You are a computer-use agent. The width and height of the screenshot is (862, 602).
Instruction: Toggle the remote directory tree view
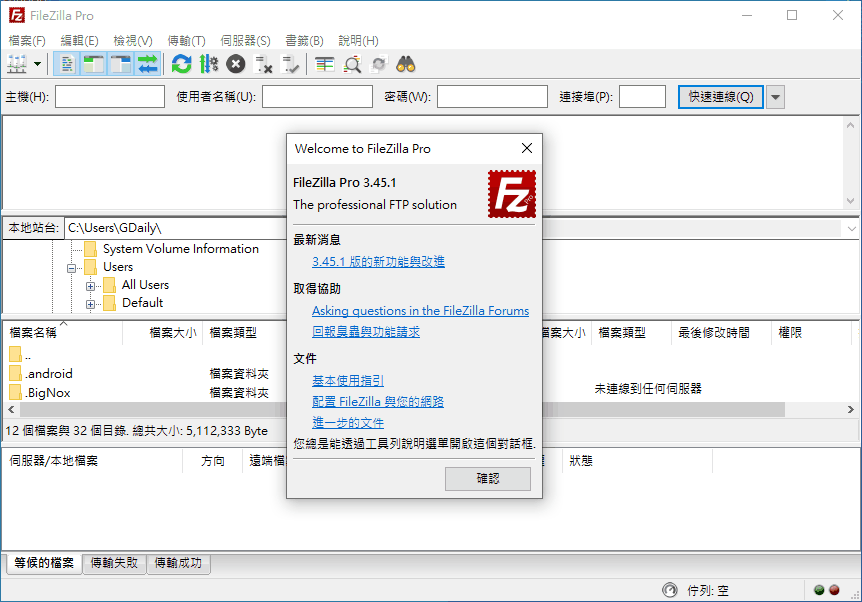pos(121,64)
